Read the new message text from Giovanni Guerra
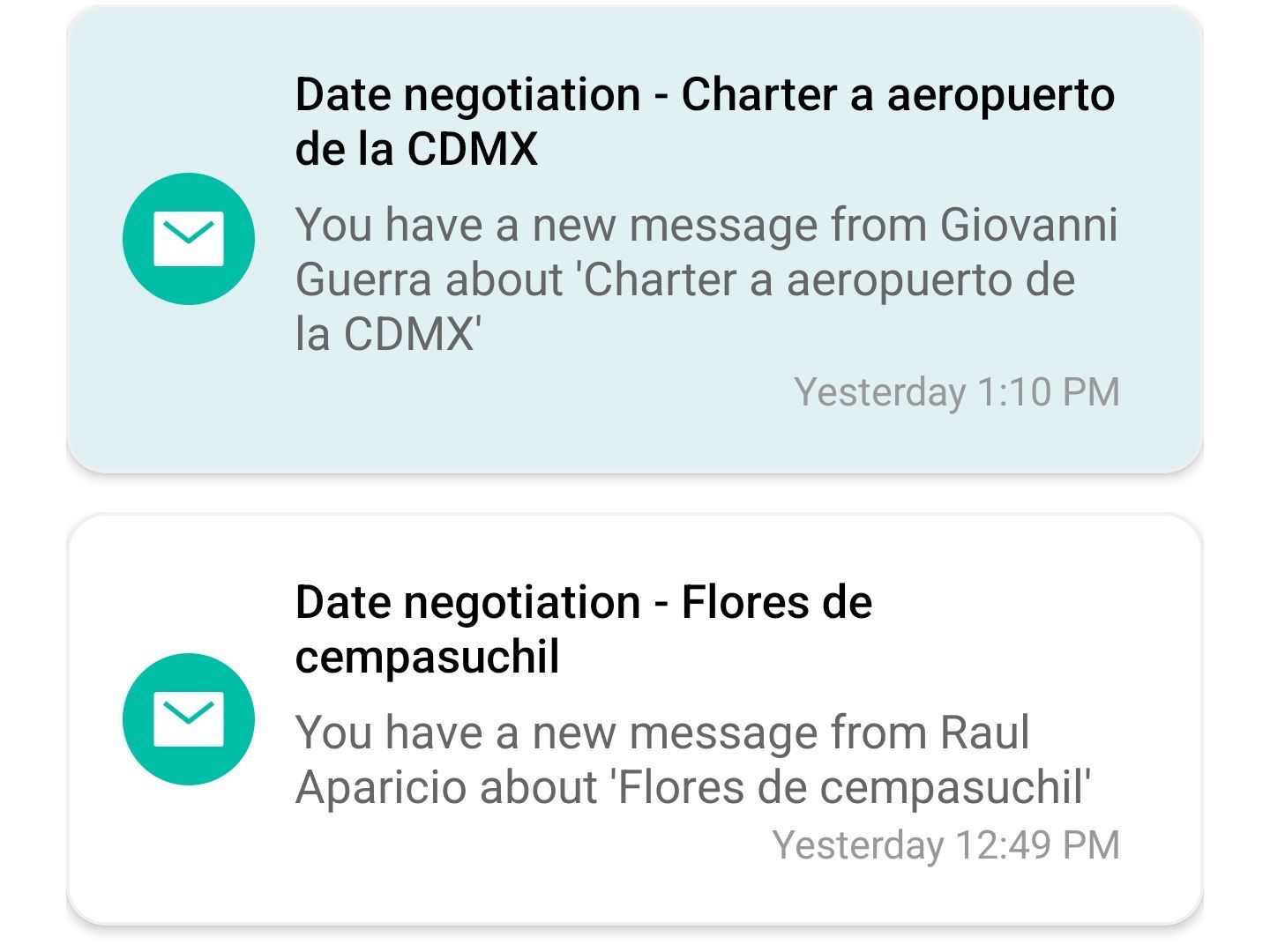The height and width of the screenshot is (952, 1270). pyautogui.click(x=706, y=279)
